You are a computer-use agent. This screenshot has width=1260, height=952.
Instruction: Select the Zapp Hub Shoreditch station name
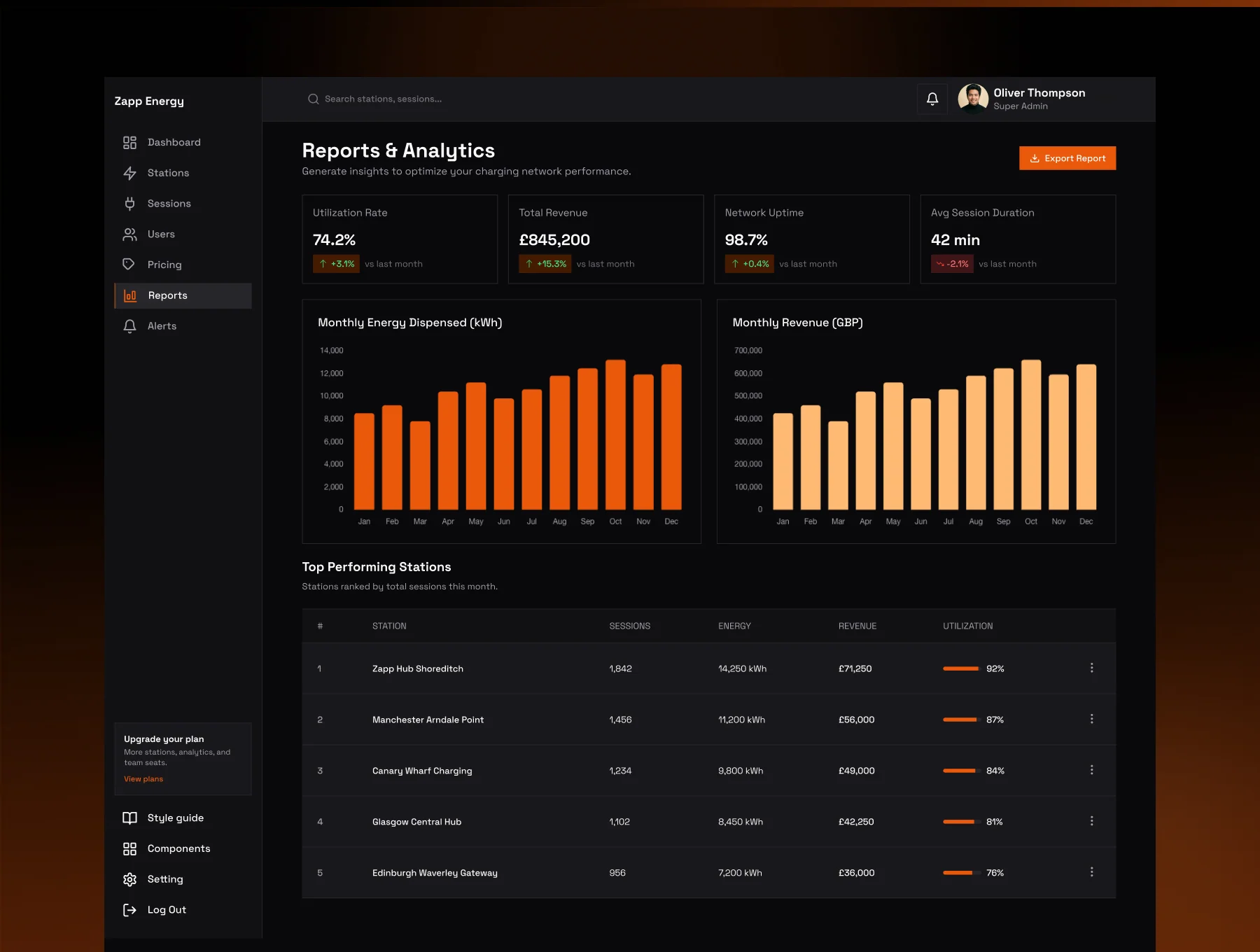(x=418, y=669)
